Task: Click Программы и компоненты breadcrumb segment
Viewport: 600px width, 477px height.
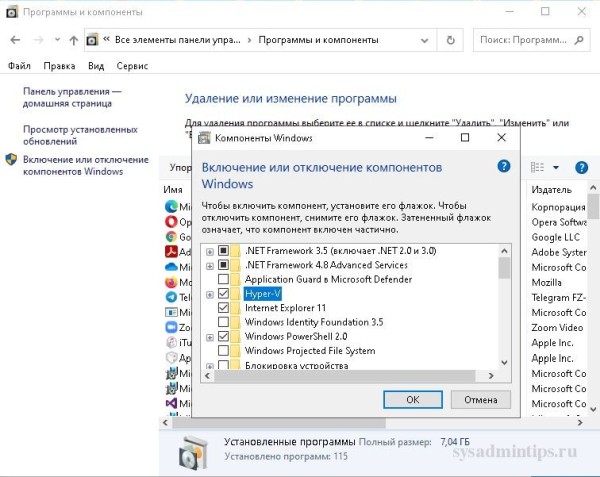Action: [x=318, y=40]
